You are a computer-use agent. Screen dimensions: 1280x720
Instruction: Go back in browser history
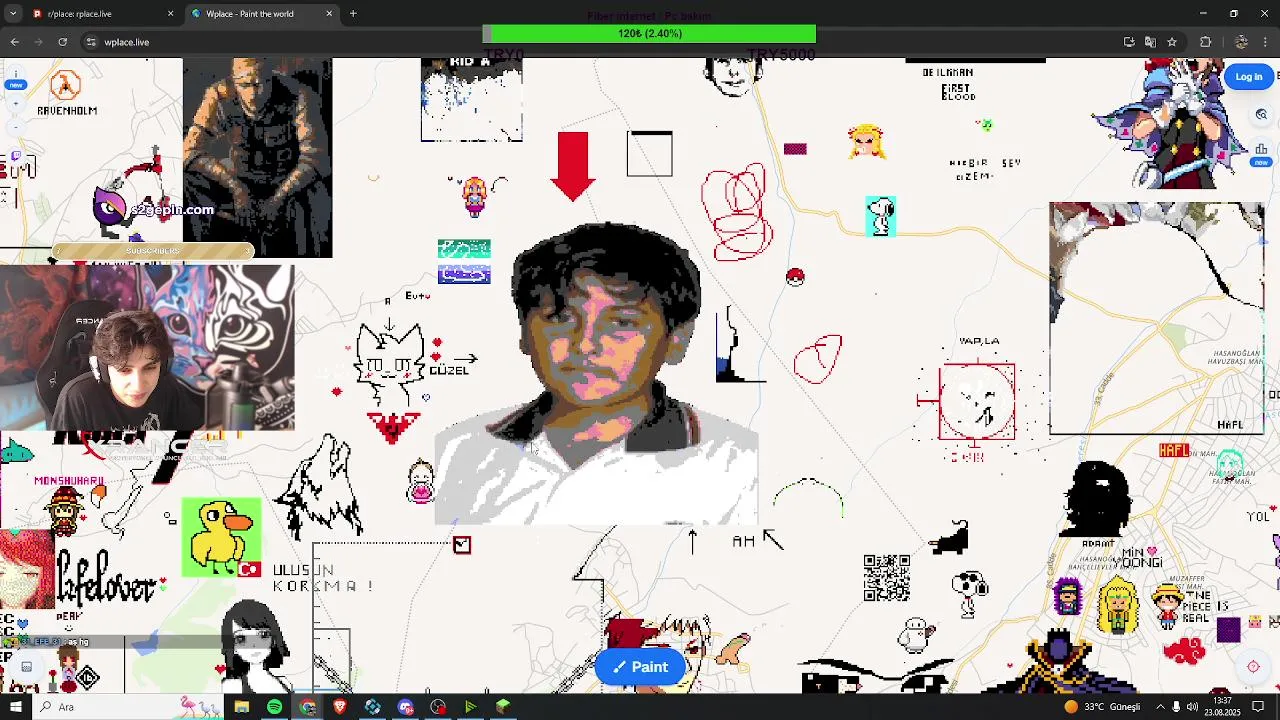tap(14, 42)
